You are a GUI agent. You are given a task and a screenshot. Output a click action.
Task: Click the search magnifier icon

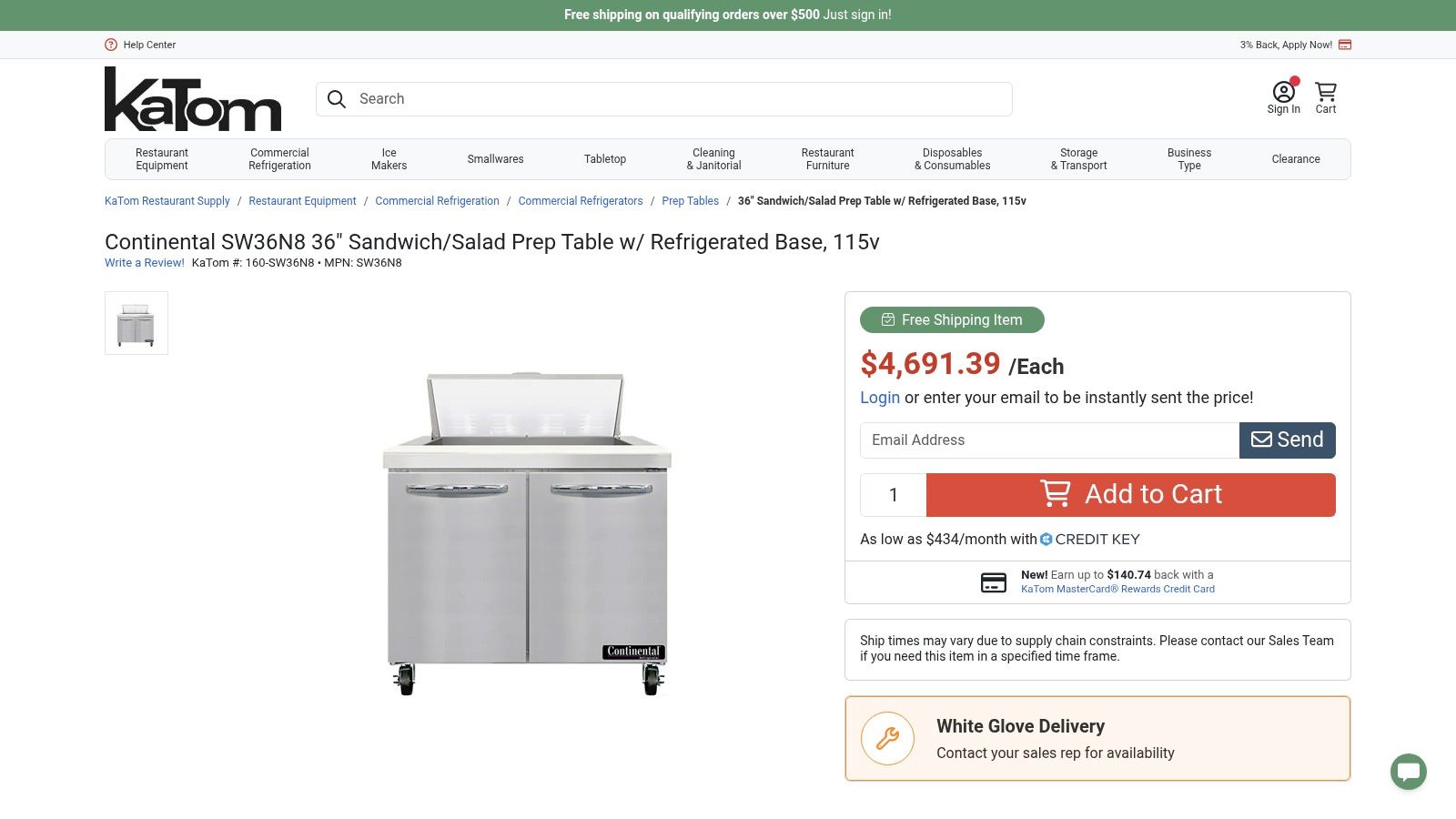pyautogui.click(x=337, y=99)
